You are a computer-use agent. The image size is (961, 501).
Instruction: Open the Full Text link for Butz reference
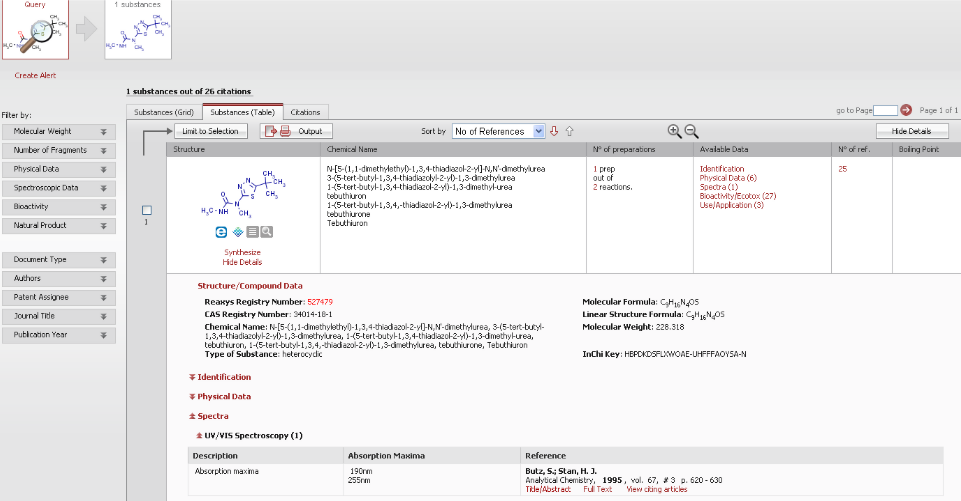[x=598, y=489]
